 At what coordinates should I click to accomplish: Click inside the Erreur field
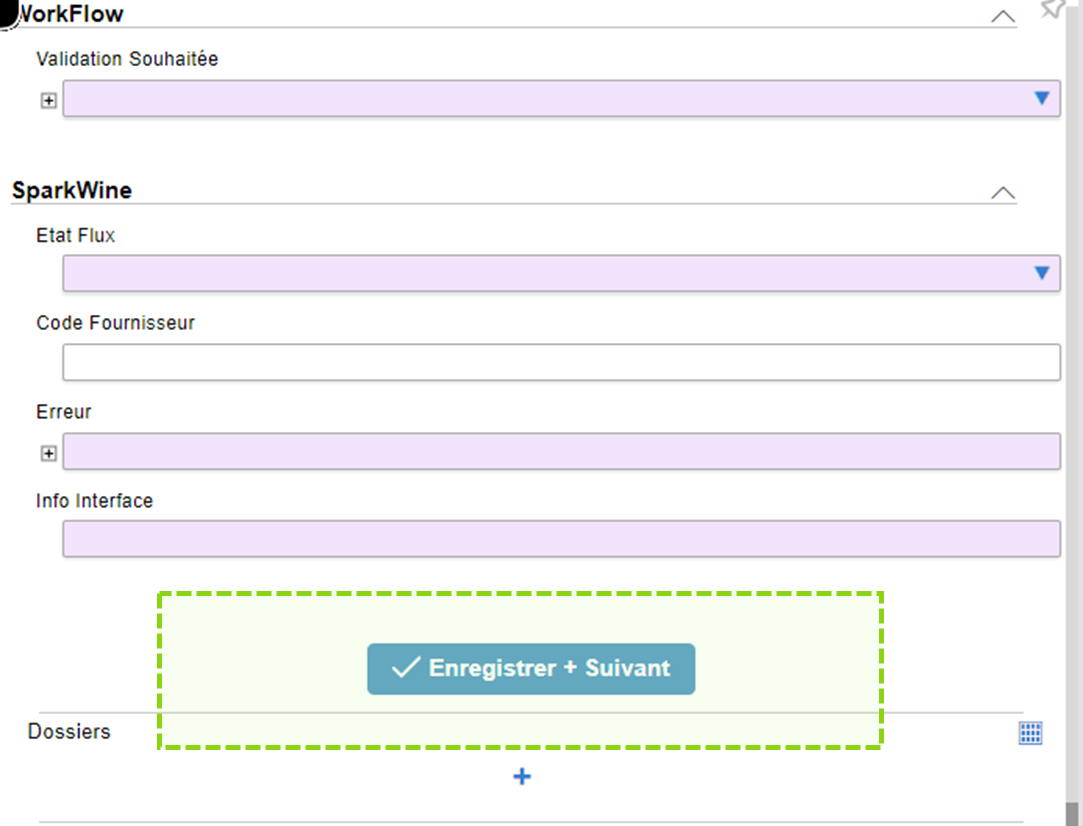[560, 451]
